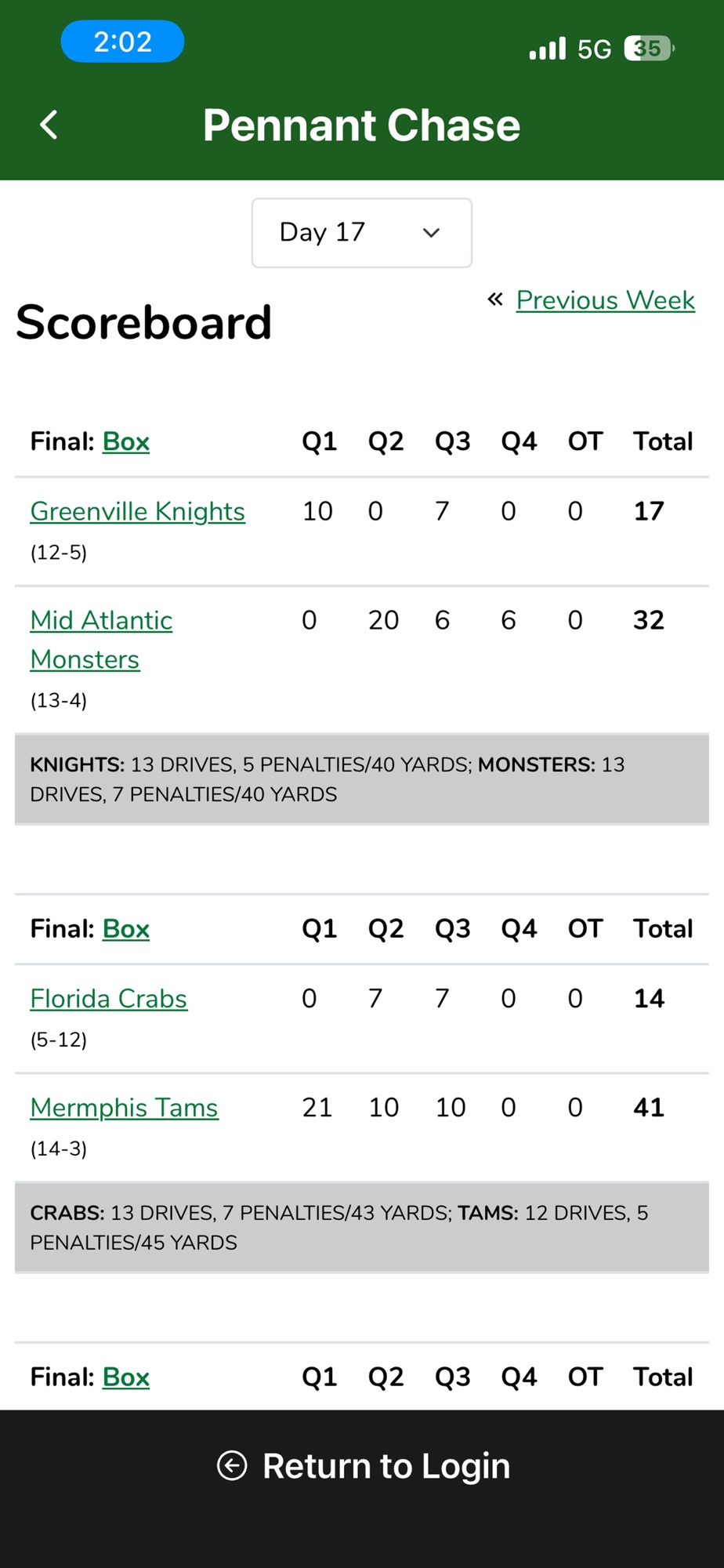Viewport: 724px width, 1568px height.
Task: Tap the Knights penalties summary bar
Action: coord(362,779)
